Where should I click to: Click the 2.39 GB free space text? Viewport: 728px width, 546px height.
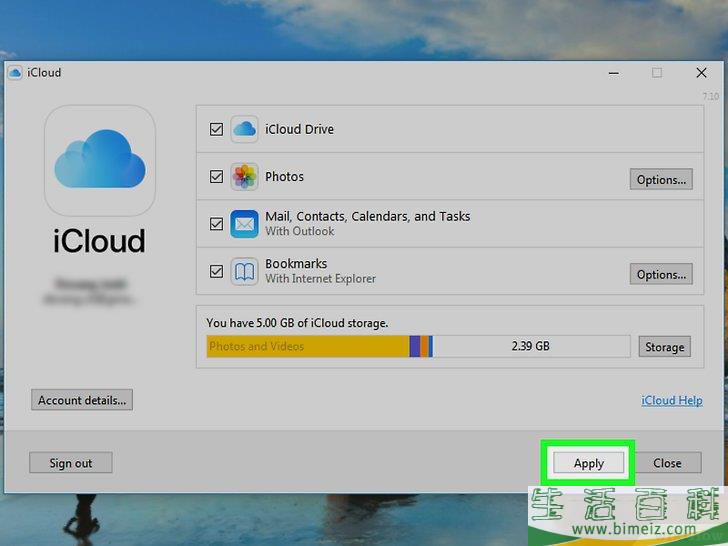click(531, 346)
